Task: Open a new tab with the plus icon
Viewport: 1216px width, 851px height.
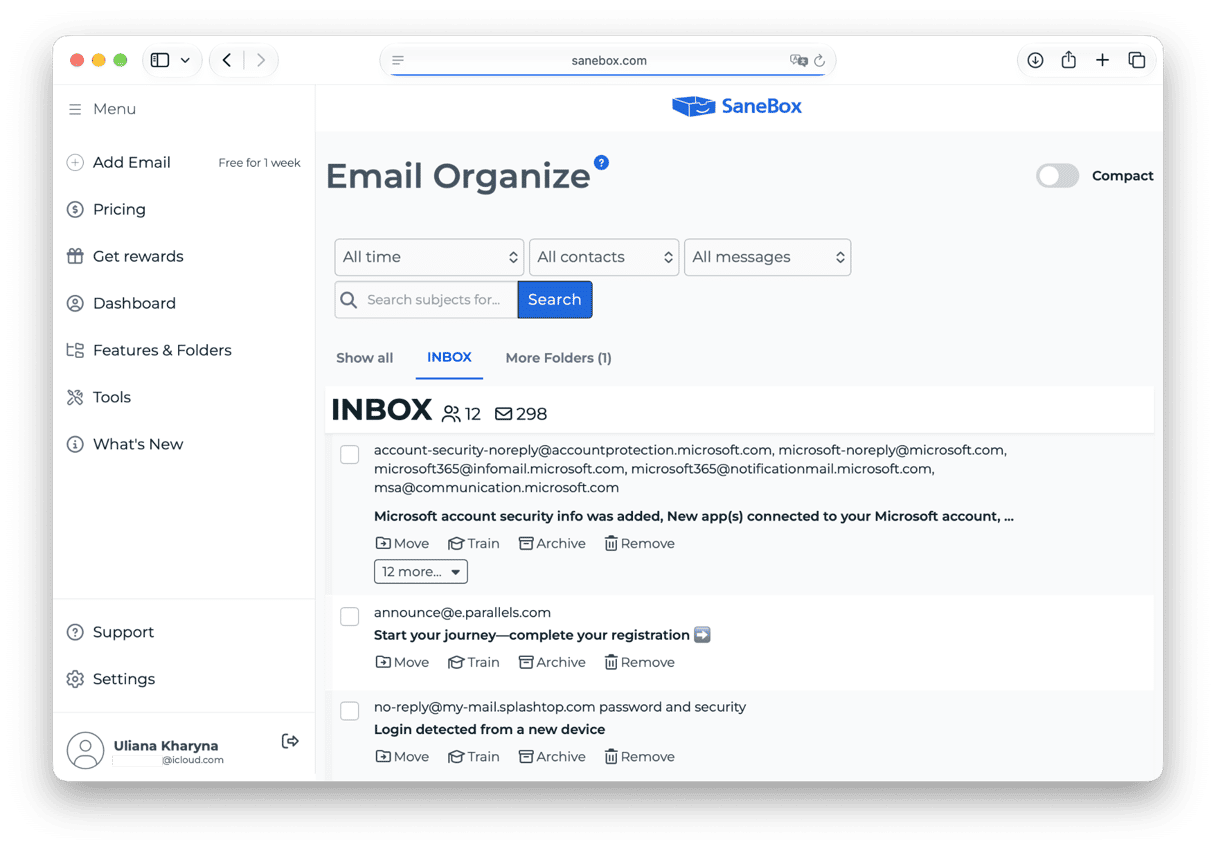Action: tap(1102, 60)
